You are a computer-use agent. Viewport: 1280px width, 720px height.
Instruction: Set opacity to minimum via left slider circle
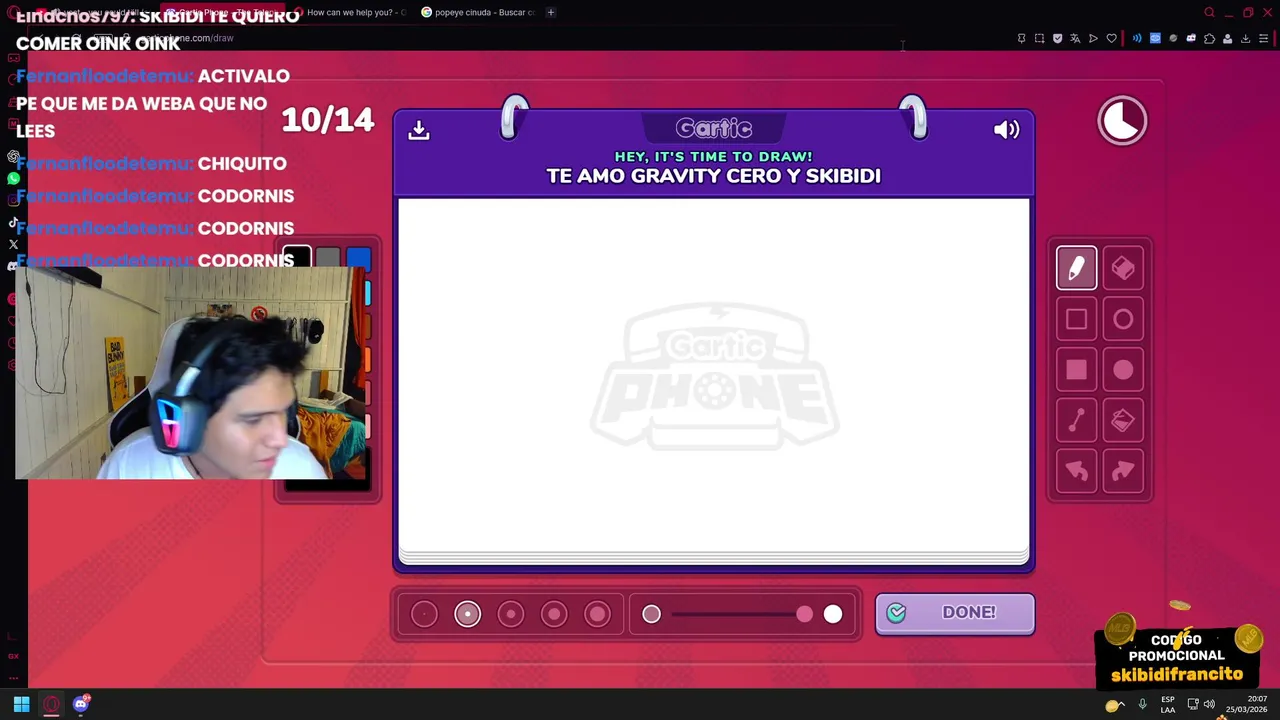(x=651, y=614)
